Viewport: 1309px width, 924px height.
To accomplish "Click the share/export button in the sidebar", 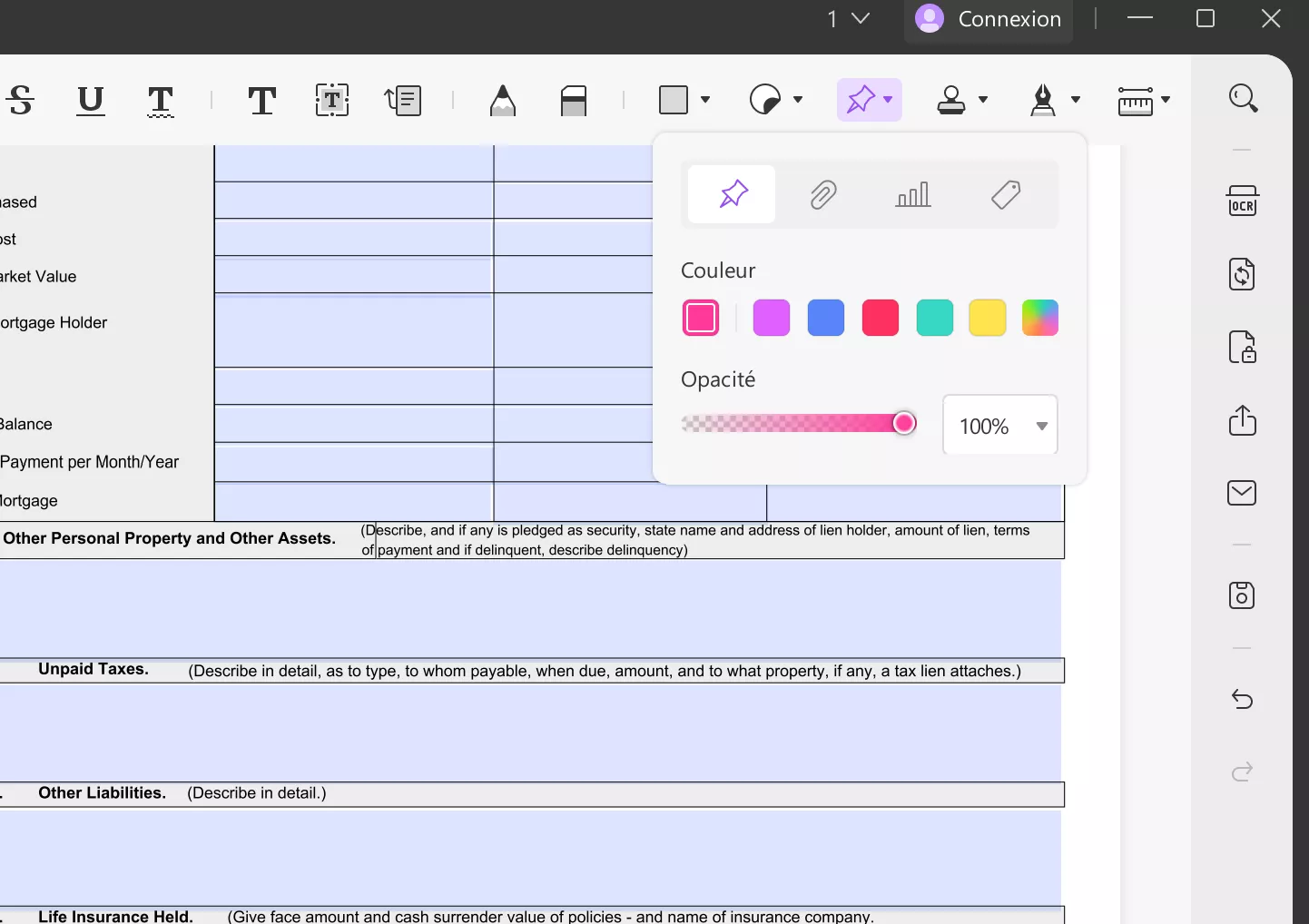I will (x=1243, y=420).
